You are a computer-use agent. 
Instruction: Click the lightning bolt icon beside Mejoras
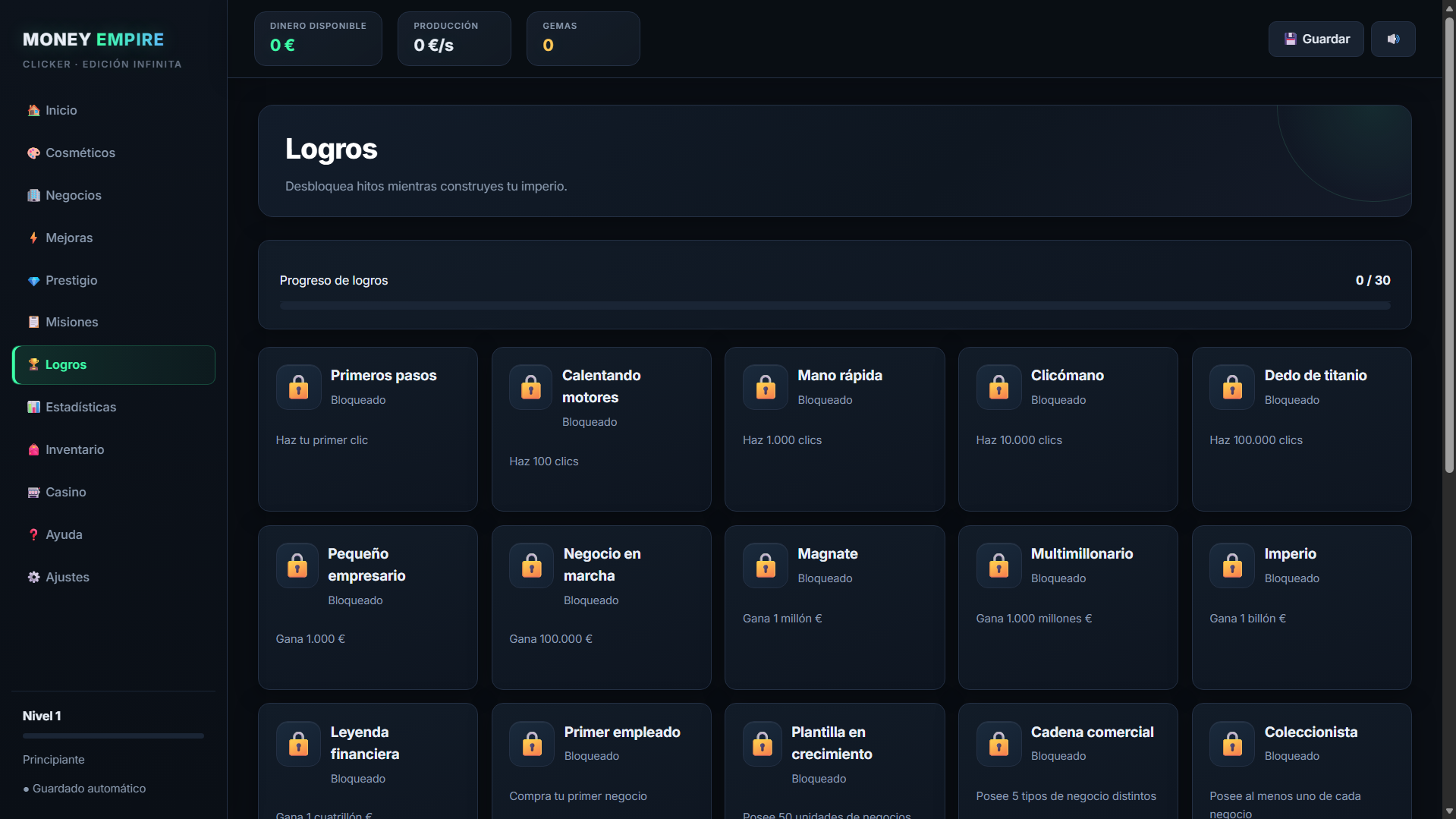(33, 238)
